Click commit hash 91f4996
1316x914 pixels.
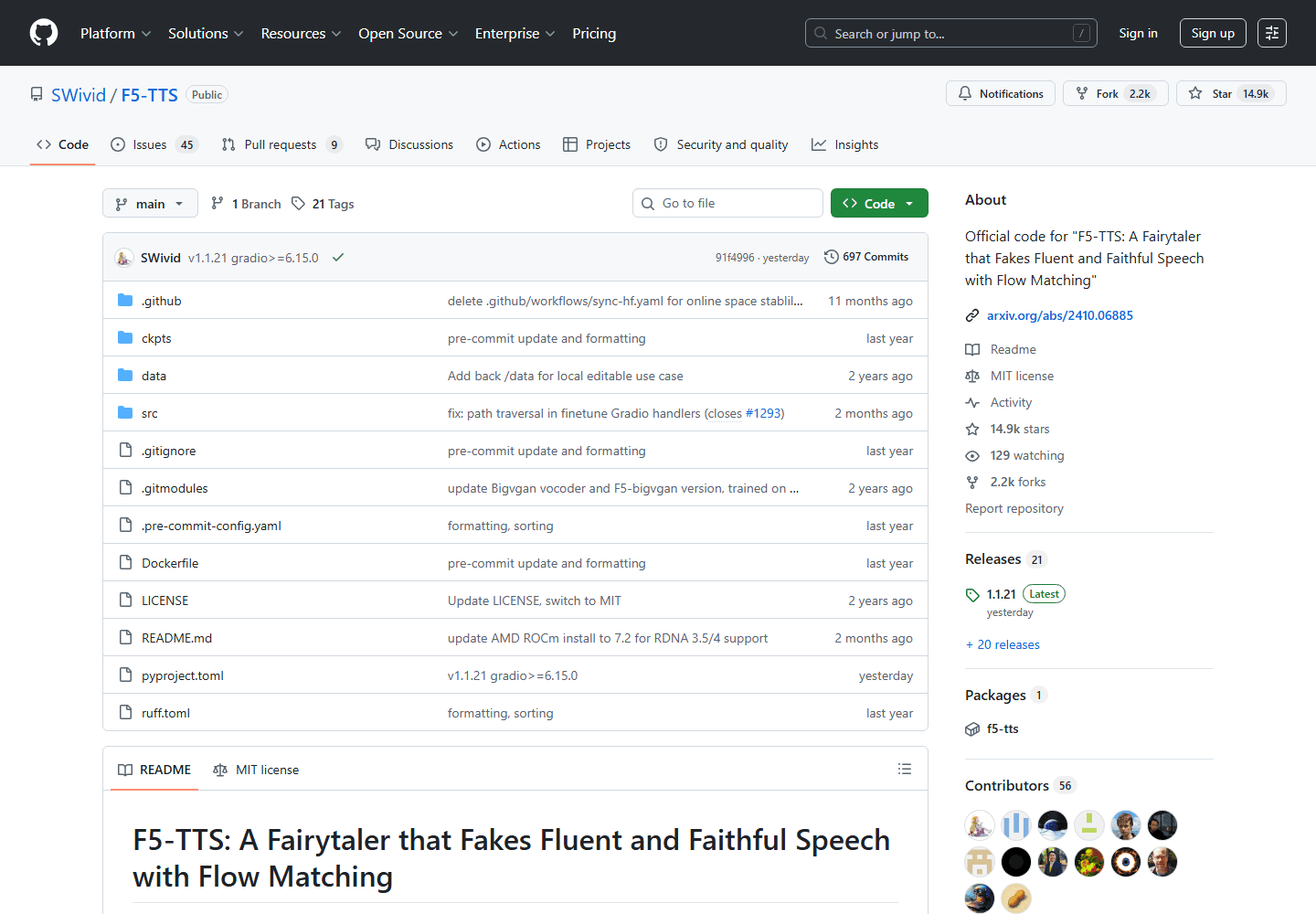[735, 258]
